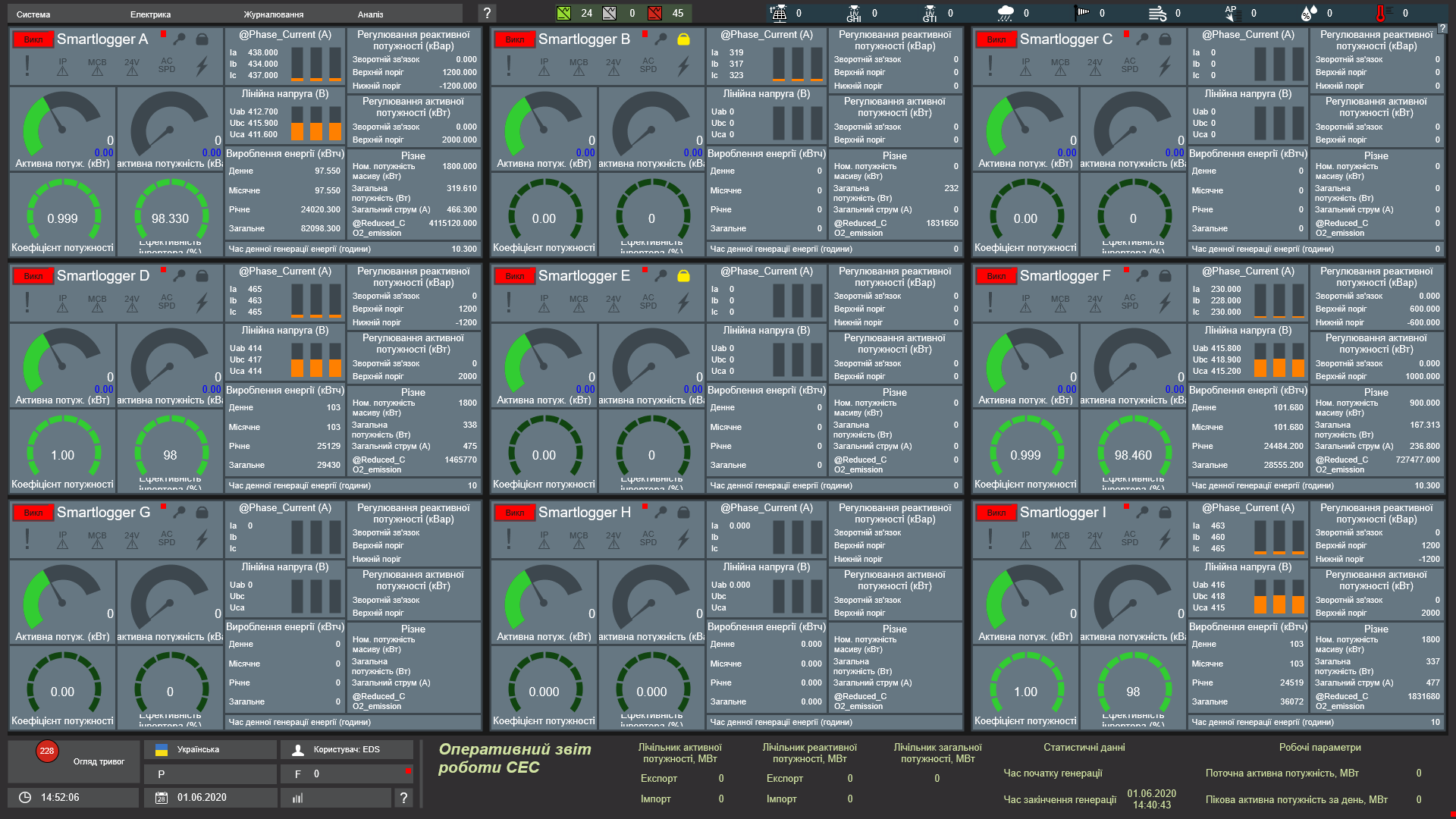Click the green inverter status icon

(563, 13)
